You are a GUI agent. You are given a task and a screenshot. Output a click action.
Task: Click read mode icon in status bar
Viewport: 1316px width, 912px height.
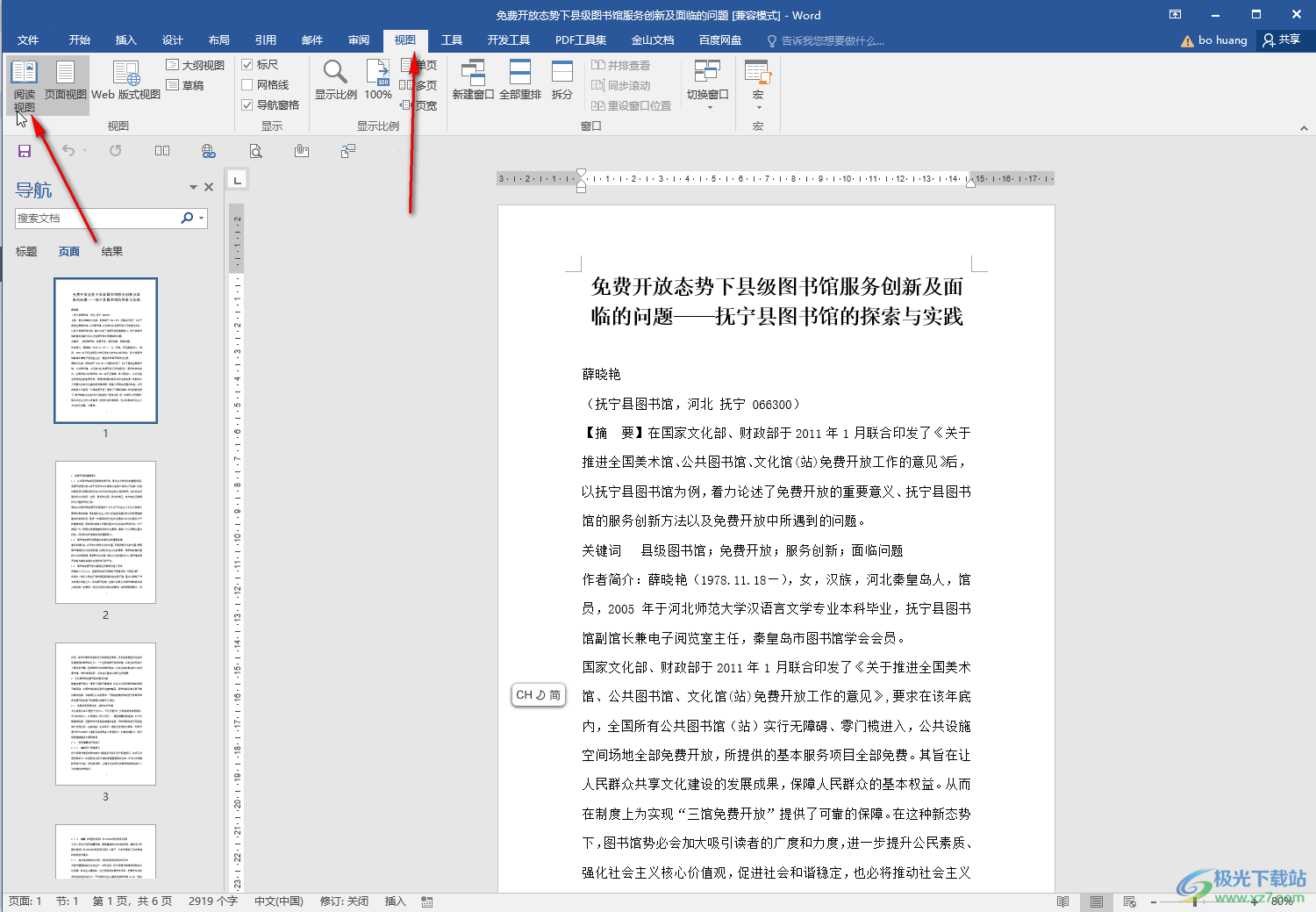click(x=1063, y=901)
